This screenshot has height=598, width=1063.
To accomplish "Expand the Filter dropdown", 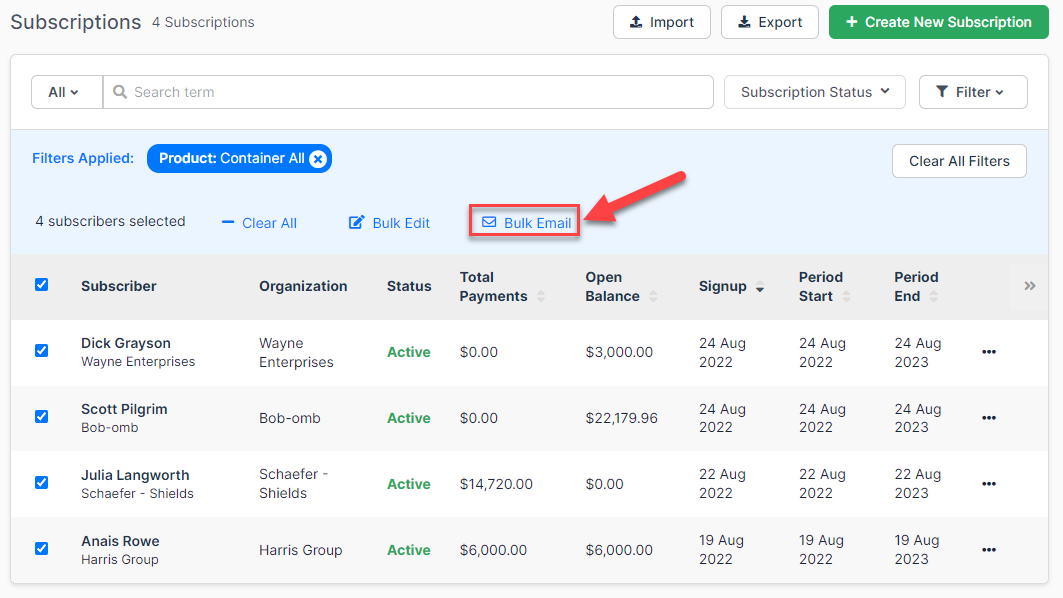I will coord(972,92).
